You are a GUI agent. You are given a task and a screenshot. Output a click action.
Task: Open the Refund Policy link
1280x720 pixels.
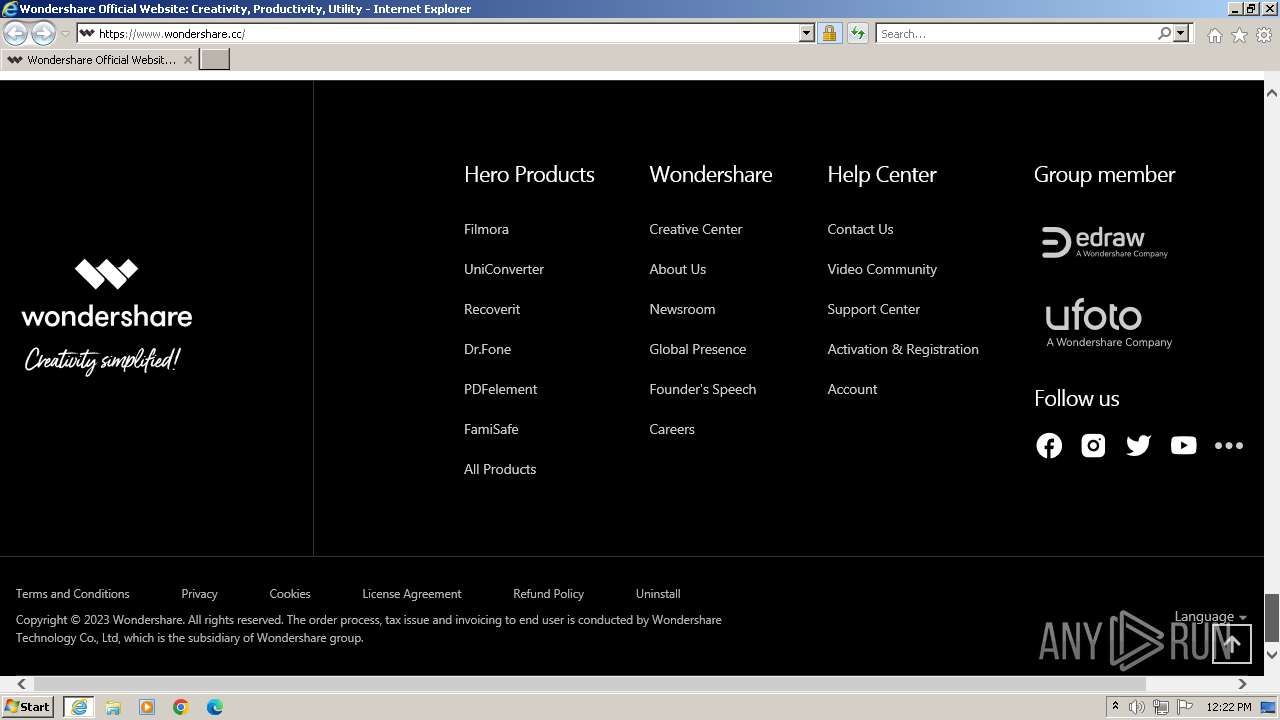click(x=548, y=594)
